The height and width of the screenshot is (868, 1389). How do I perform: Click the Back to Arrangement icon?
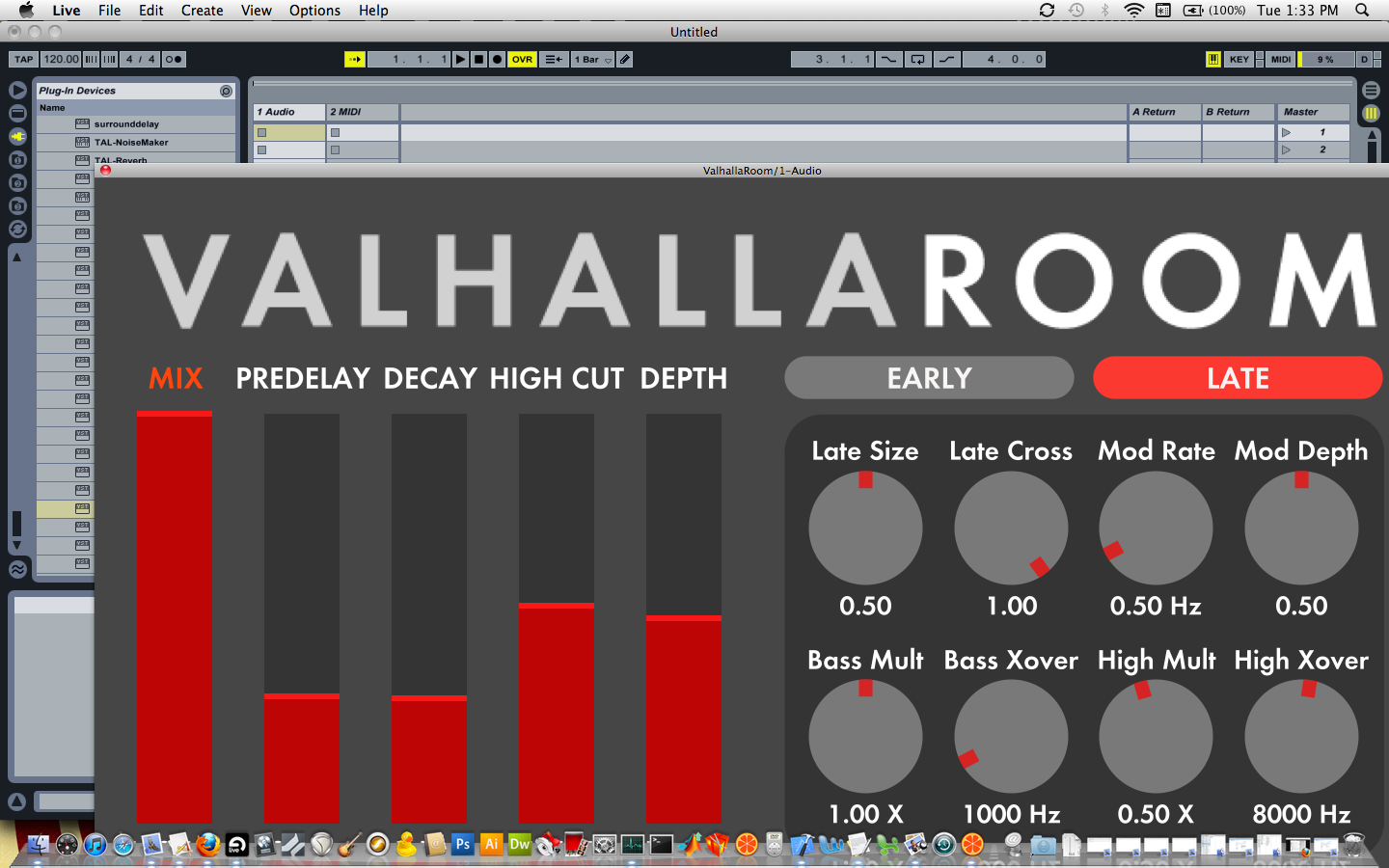click(554, 59)
